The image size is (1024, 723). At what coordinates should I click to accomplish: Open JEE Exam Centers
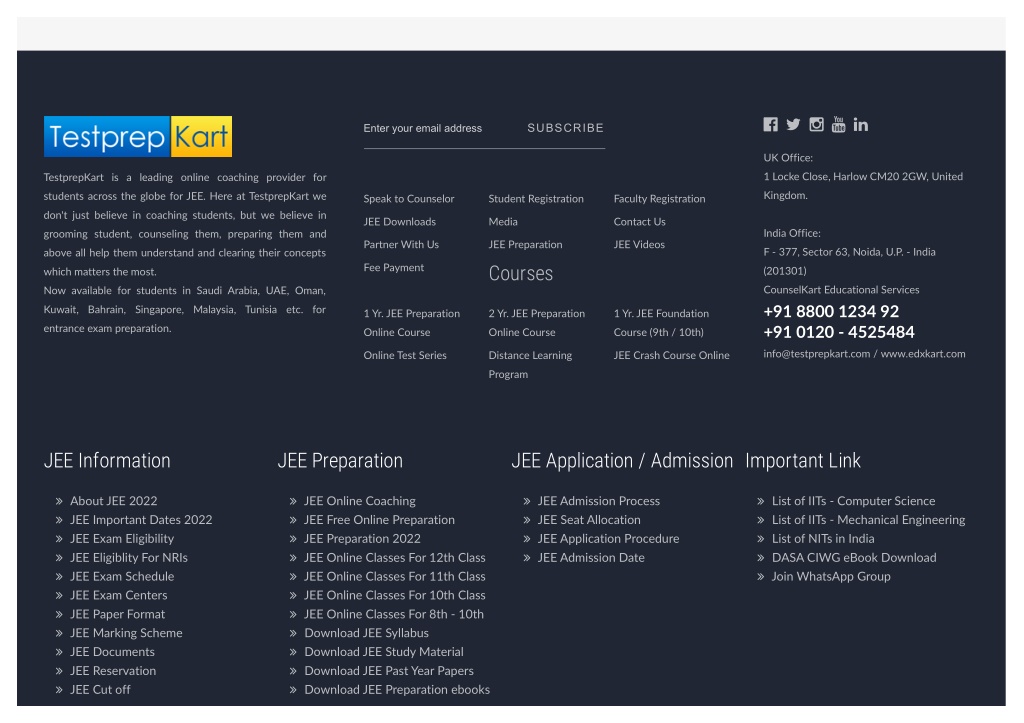click(x=119, y=596)
